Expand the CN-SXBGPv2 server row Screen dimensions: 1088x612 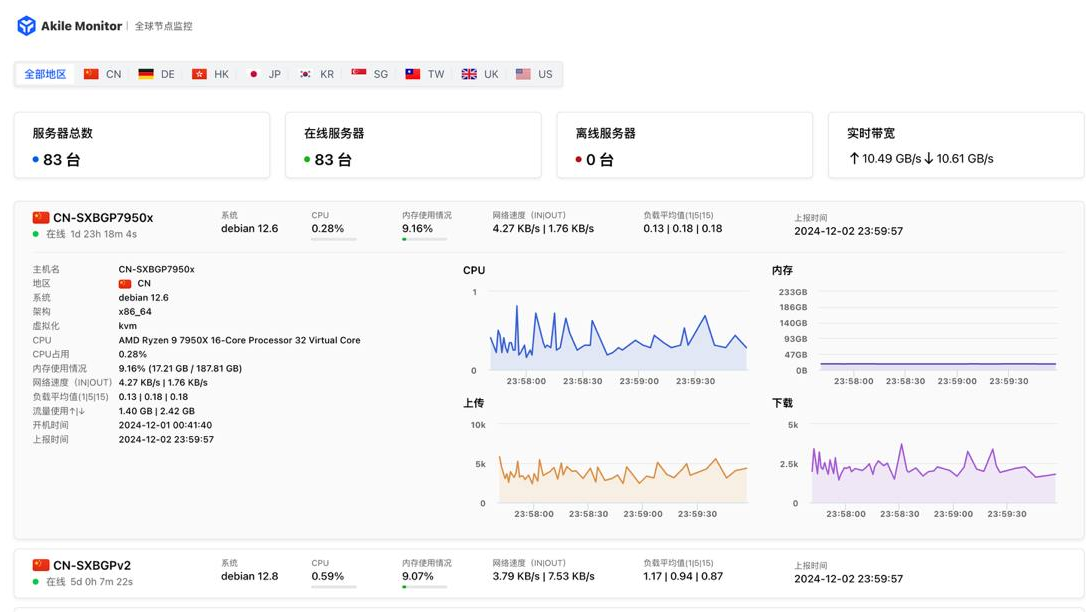coord(548,572)
